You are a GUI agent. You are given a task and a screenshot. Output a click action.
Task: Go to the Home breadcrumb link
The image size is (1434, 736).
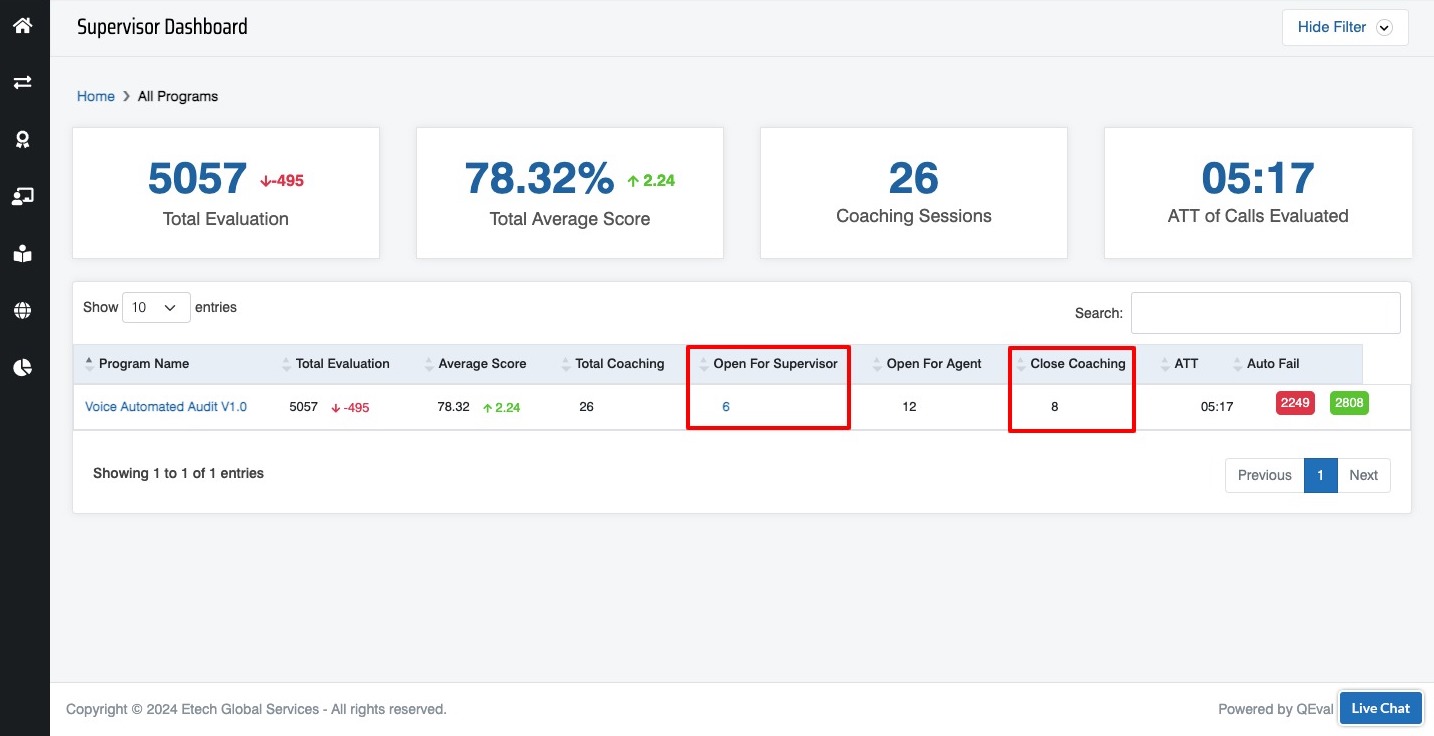(96, 96)
